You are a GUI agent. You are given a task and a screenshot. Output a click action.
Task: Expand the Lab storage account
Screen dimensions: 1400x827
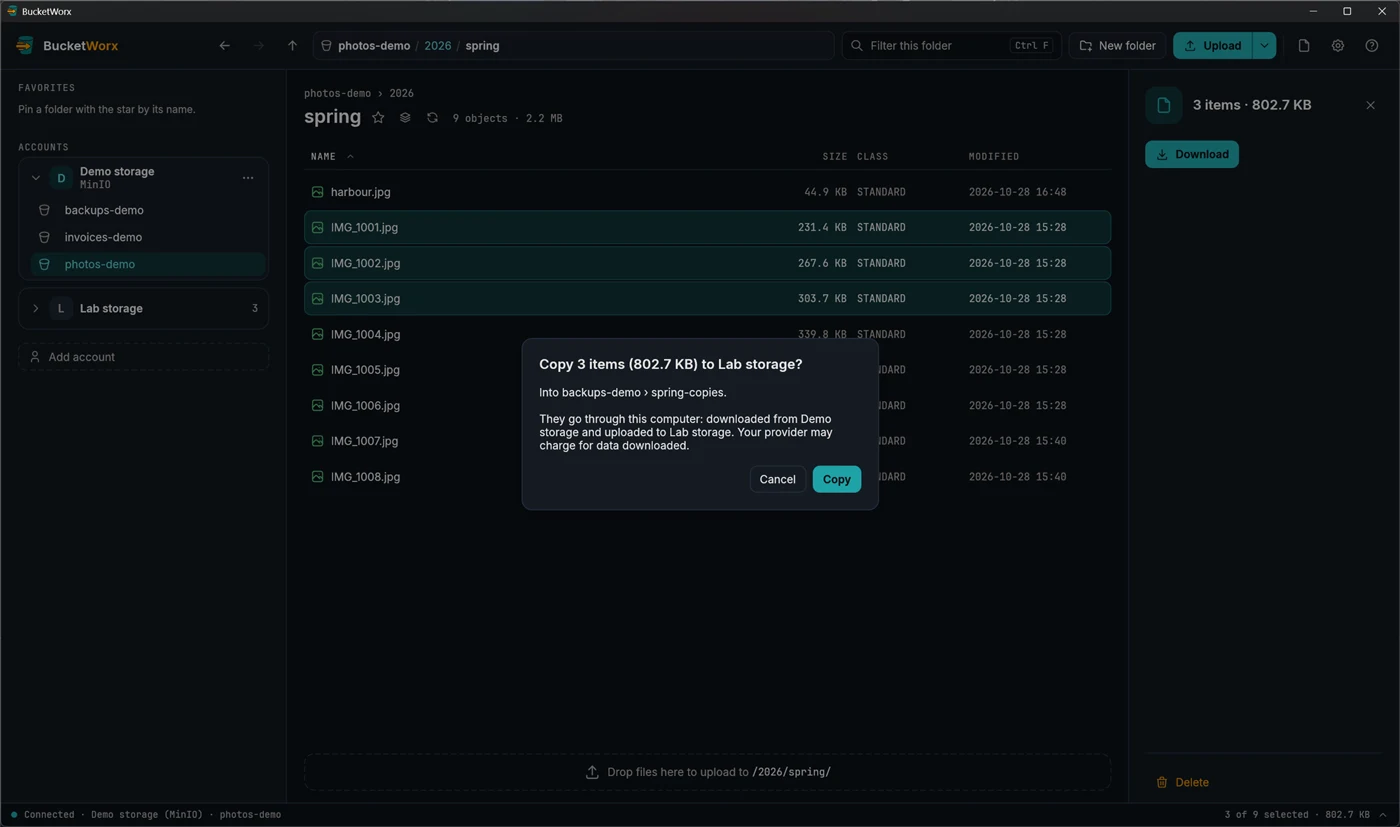click(35, 308)
